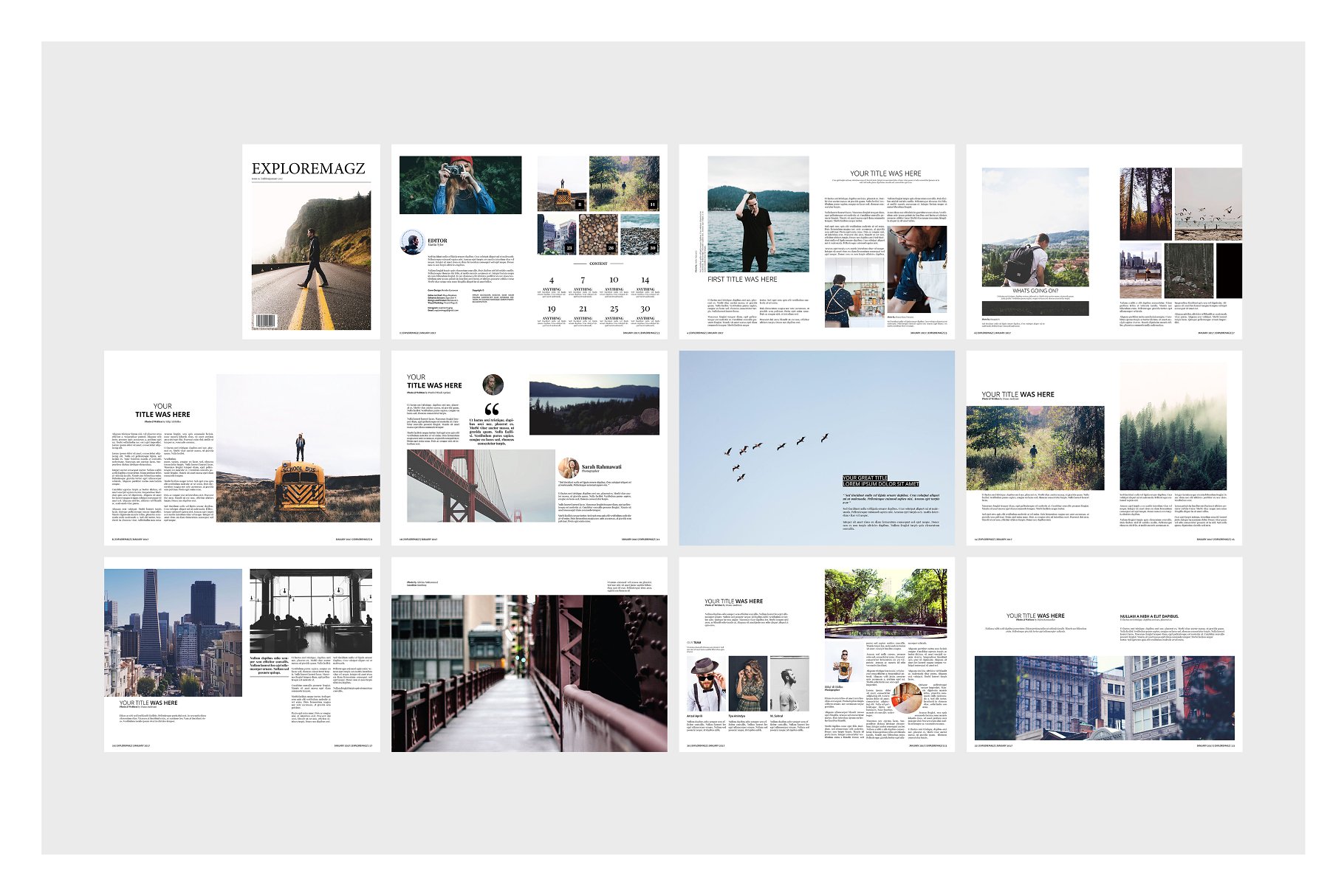Select page 4 ANYTHING content entry
1344x896 pixels.
(x=552, y=286)
